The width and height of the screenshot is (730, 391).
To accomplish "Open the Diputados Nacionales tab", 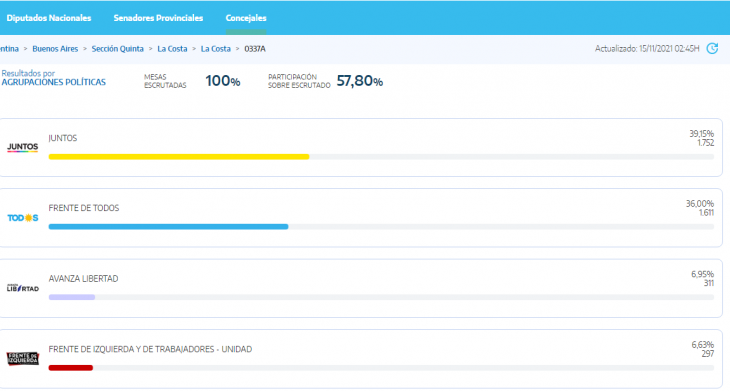I will click(x=49, y=18).
